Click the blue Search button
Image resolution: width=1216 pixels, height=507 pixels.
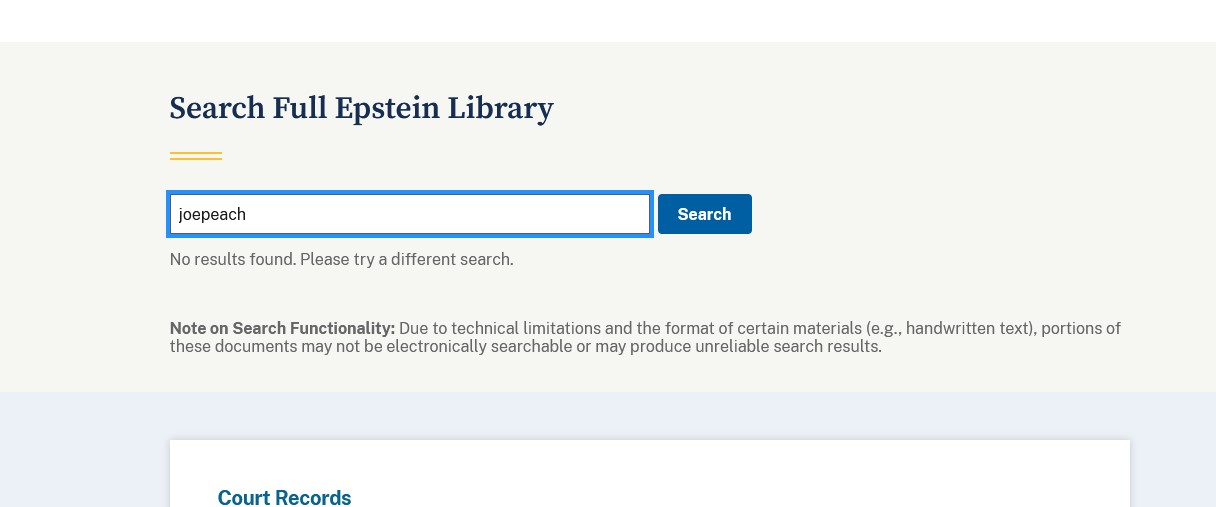704,214
